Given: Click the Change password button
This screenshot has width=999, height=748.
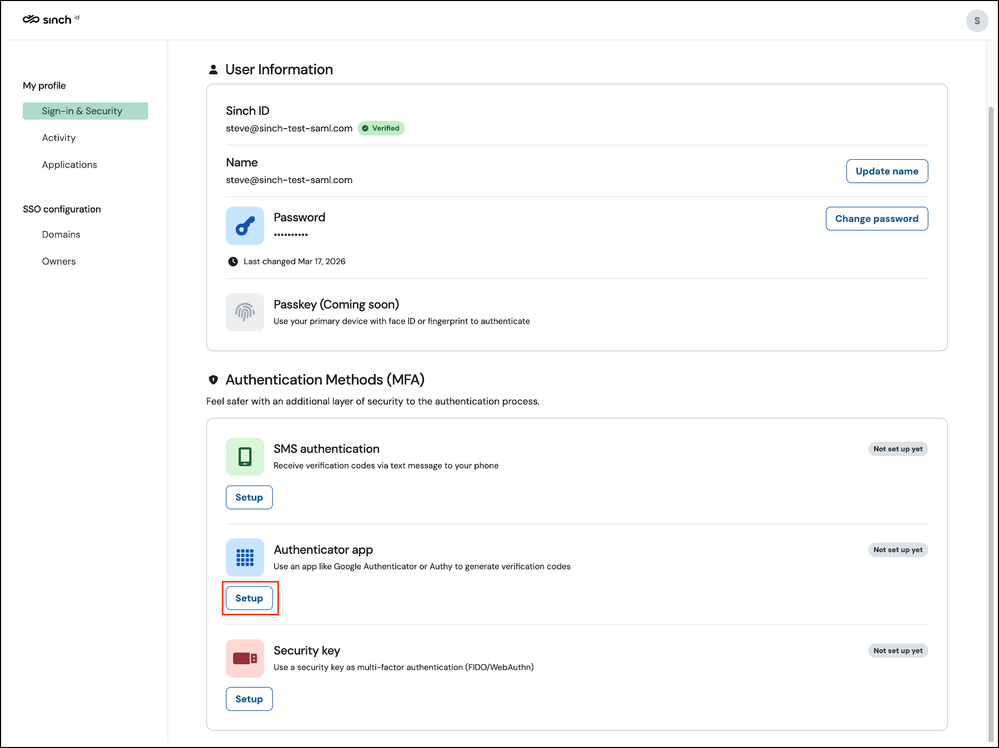Looking at the screenshot, I should [877, 219].
